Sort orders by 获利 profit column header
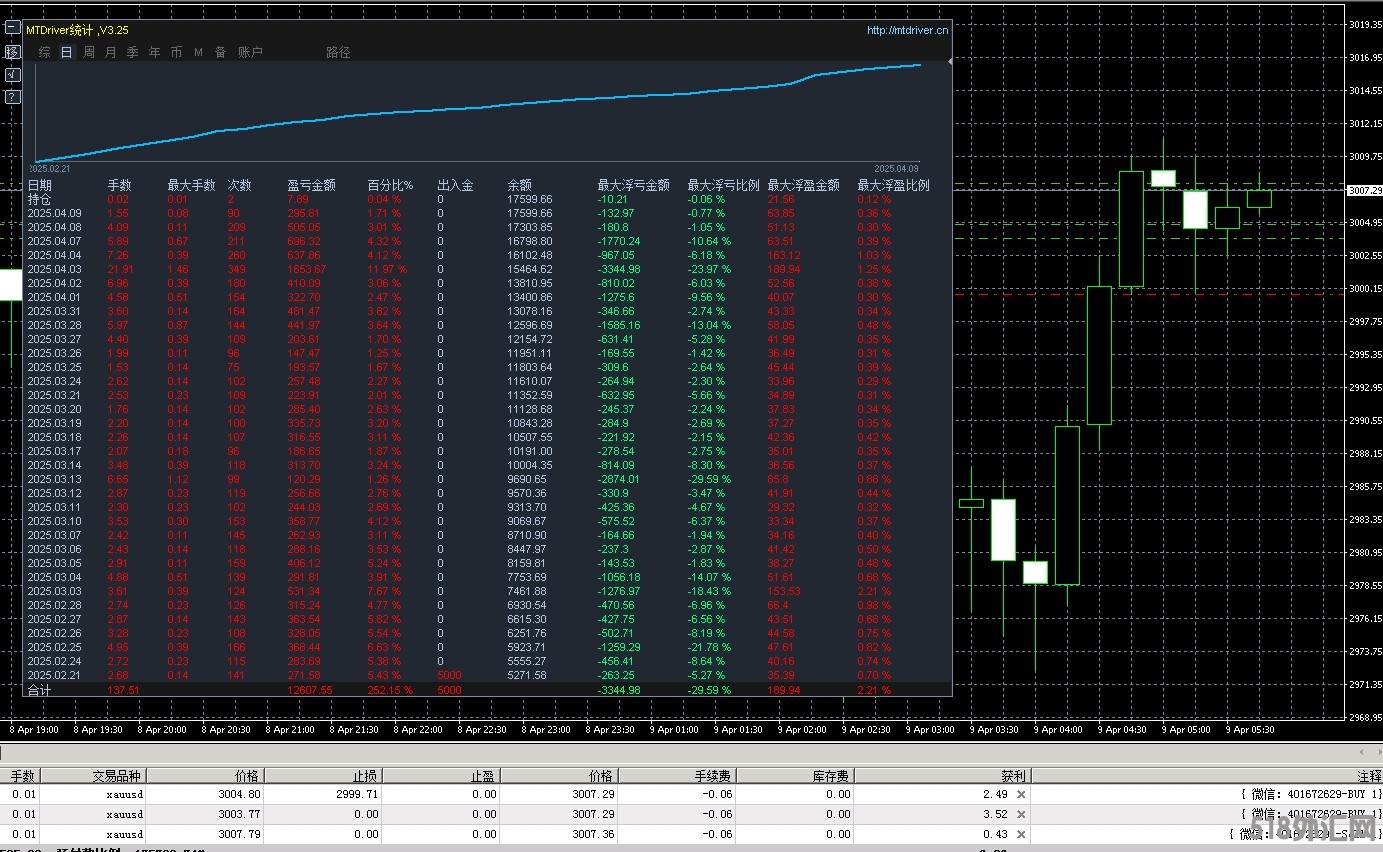1383x852 pixels. (1012, 776)
